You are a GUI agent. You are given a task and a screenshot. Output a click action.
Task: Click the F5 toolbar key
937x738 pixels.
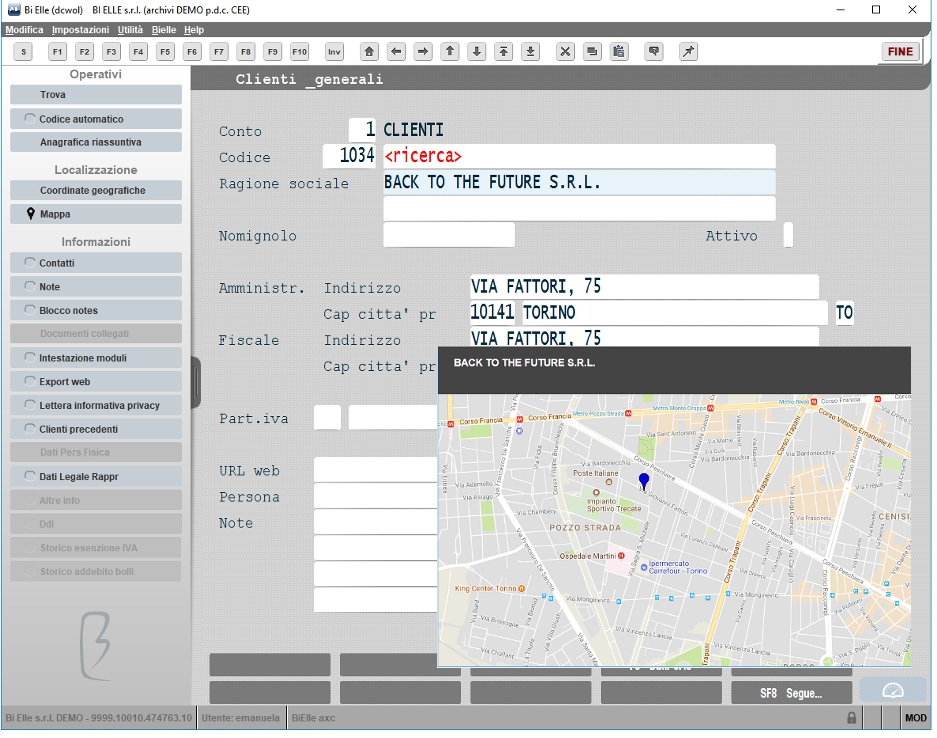[165, 52]
